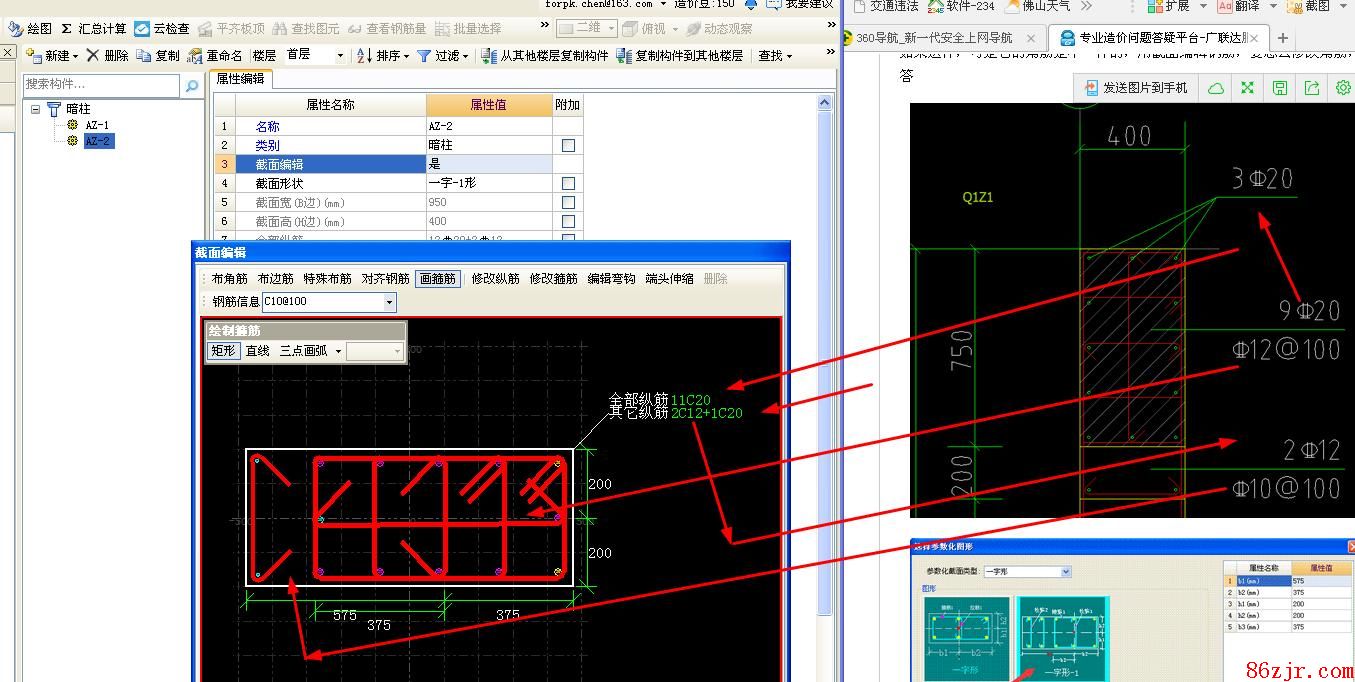Image resolution: width=1355 pixels, height=682 pixels.
Task: Open the green settings gear icon
Action: tap(1343, 88)
